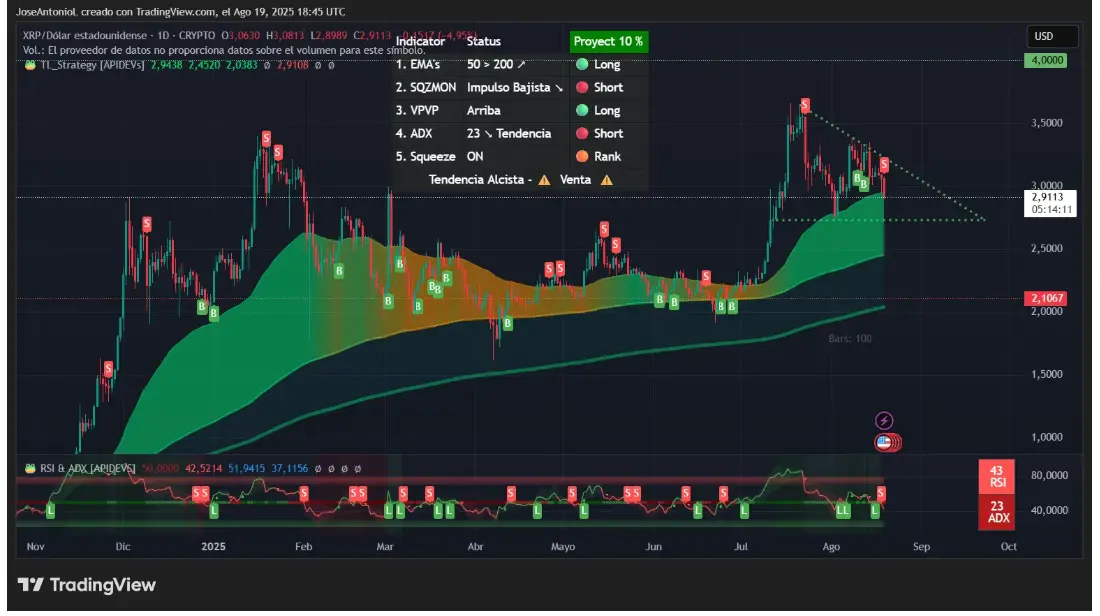Open the USD currency selector

pos(1052,36)
